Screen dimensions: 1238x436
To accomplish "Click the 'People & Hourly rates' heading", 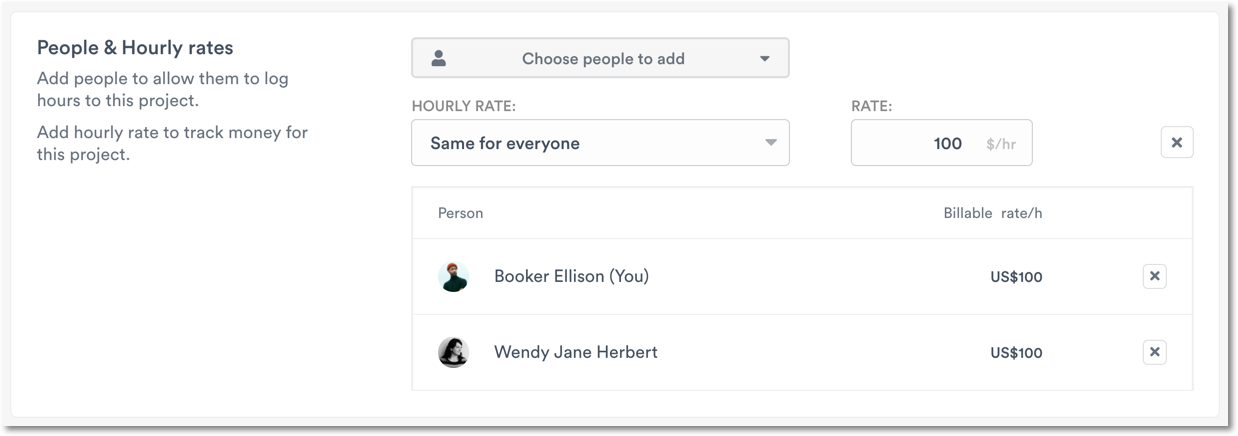I will 135,47.
